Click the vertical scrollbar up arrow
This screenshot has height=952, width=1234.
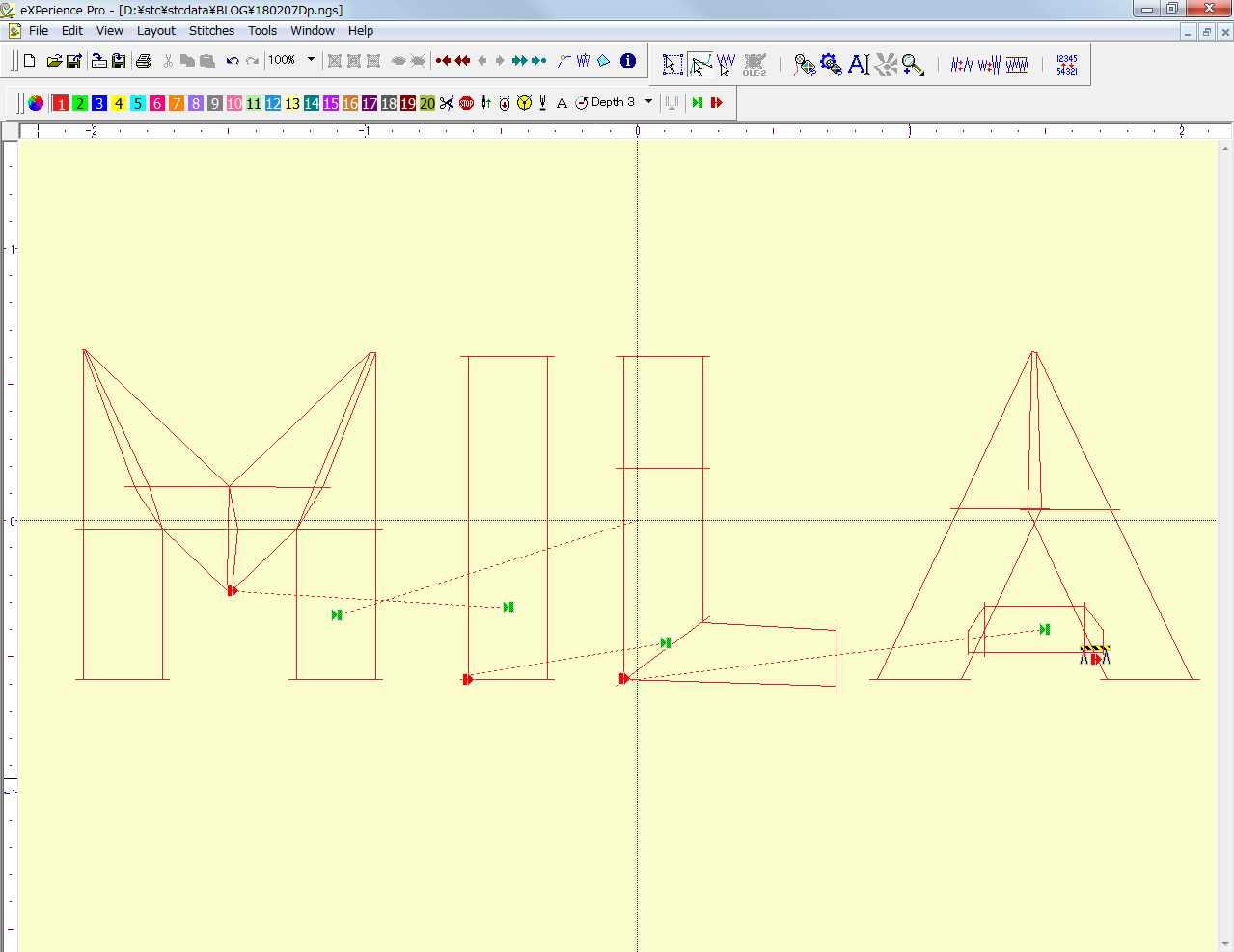tap(1225, 148)
